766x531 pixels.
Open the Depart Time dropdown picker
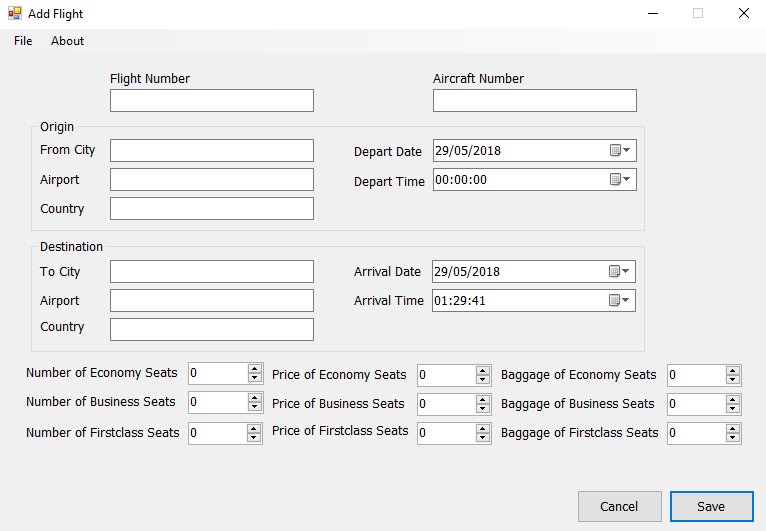(620, 180)
